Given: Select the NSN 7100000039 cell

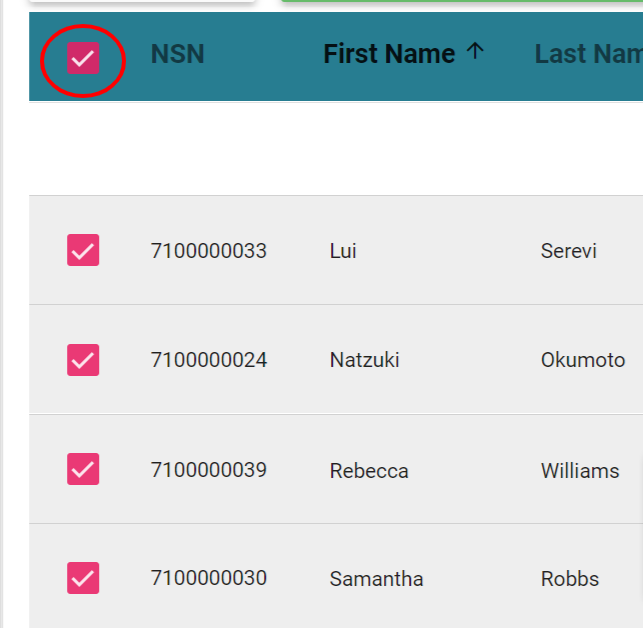Looking at the screenshot, I should click(209, 470).
